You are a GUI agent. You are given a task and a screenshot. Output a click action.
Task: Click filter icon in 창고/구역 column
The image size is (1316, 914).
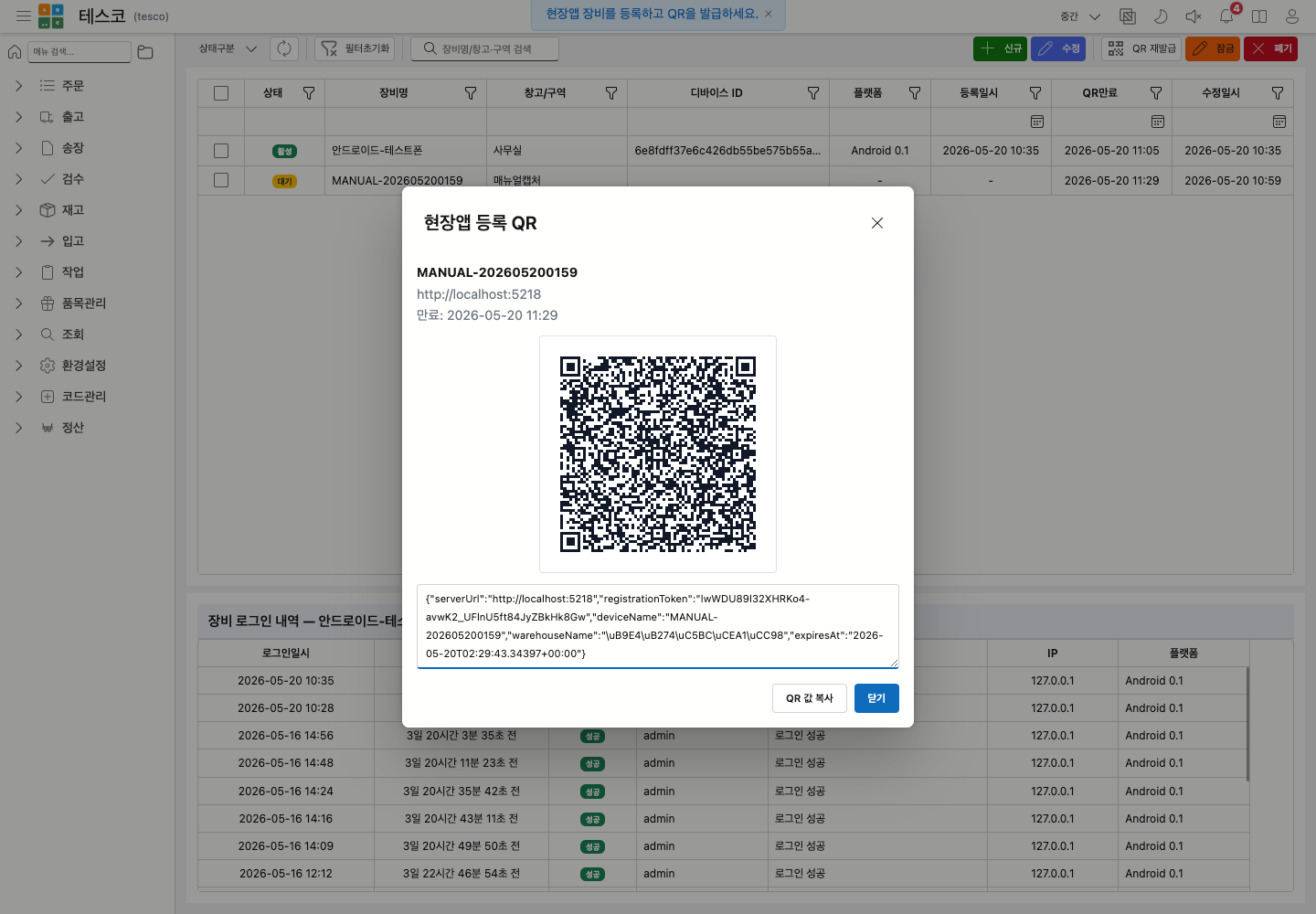611,93
